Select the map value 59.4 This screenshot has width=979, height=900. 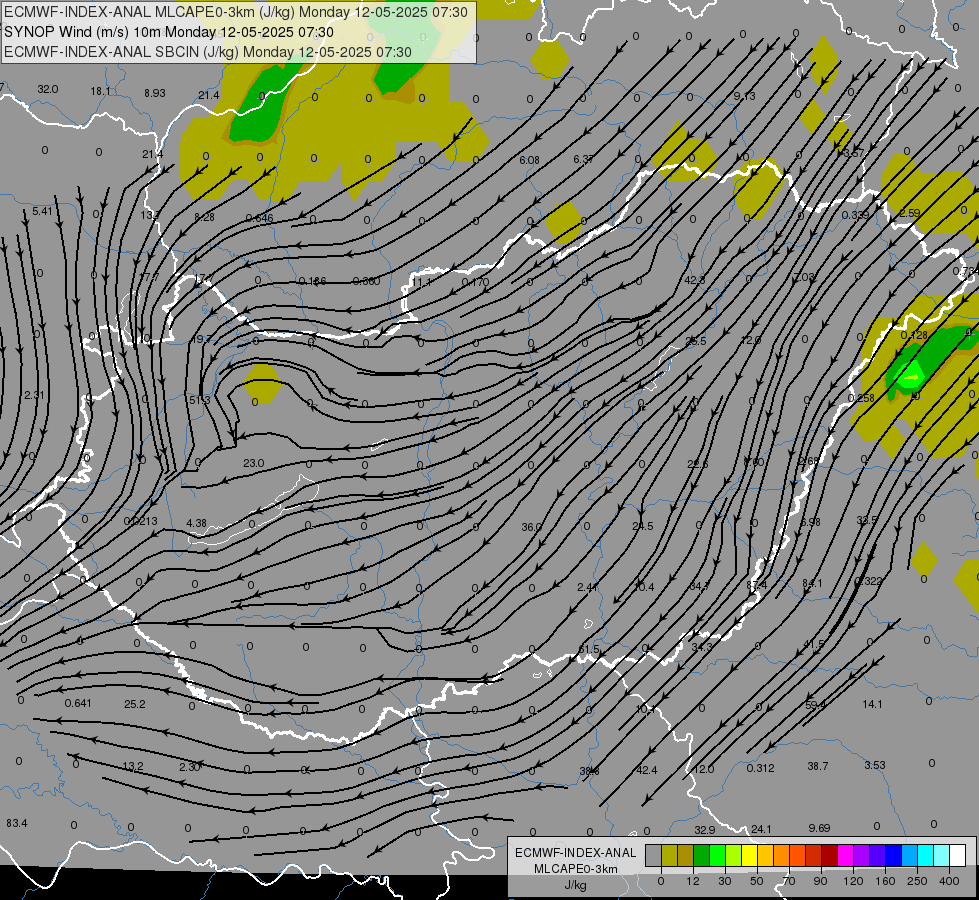point(815,705)
